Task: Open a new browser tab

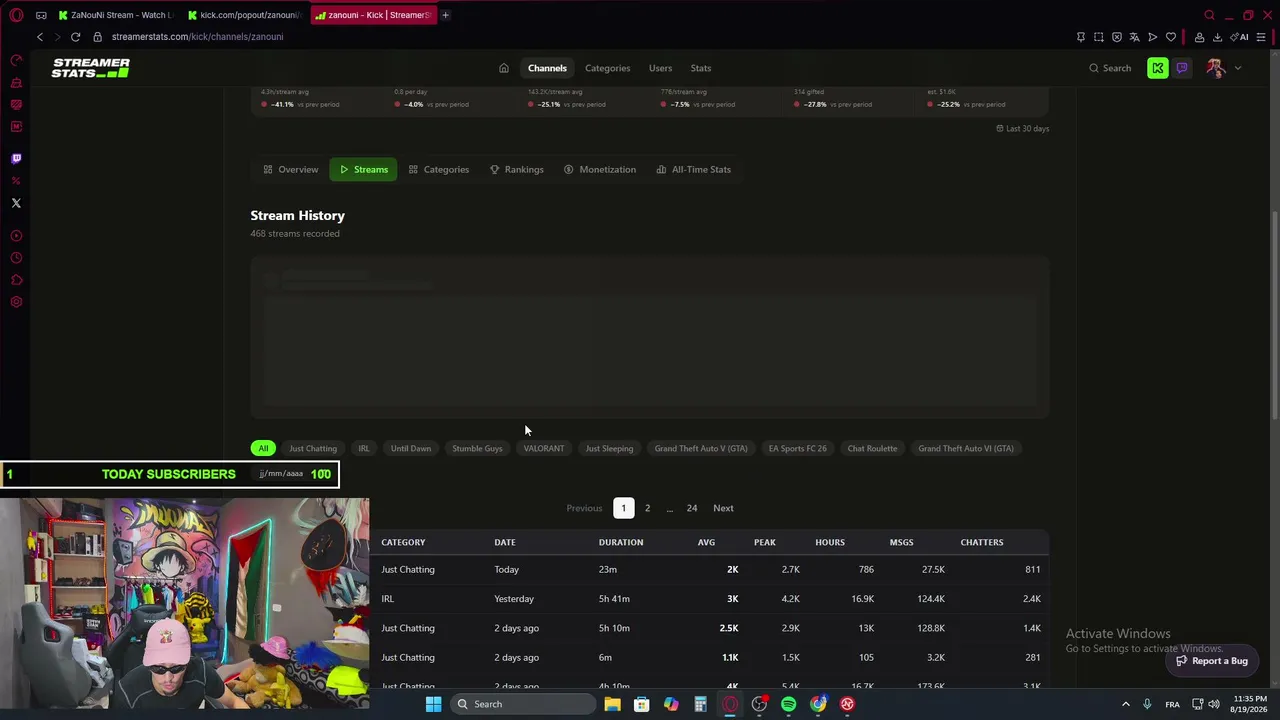Action: [445, 15]
